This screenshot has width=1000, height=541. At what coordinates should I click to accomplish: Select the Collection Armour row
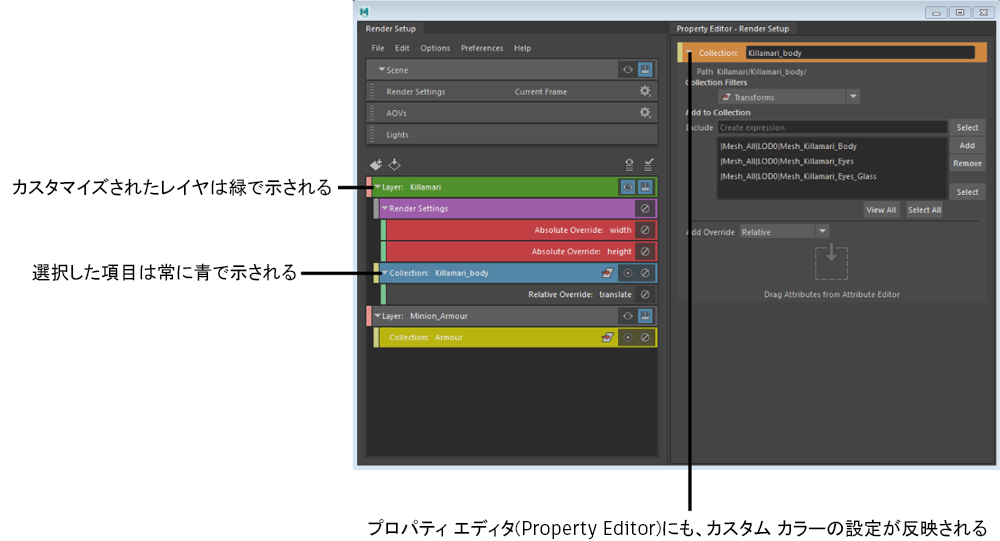515,337
